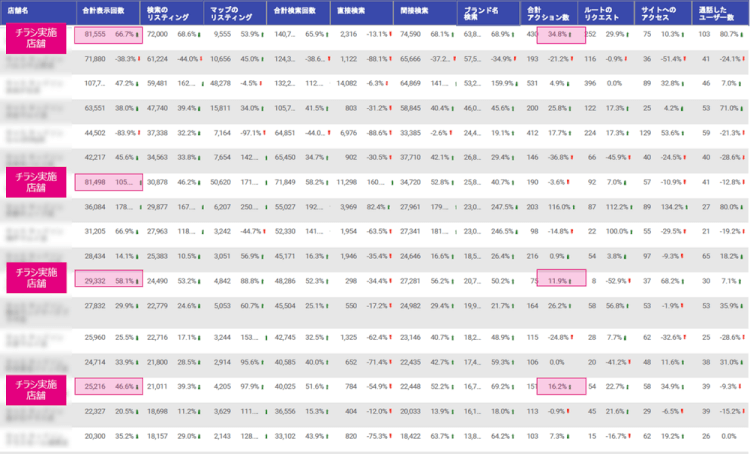Click the 直接検索 column header
This screenshot has width=750, height=454.
pos(351,11)
